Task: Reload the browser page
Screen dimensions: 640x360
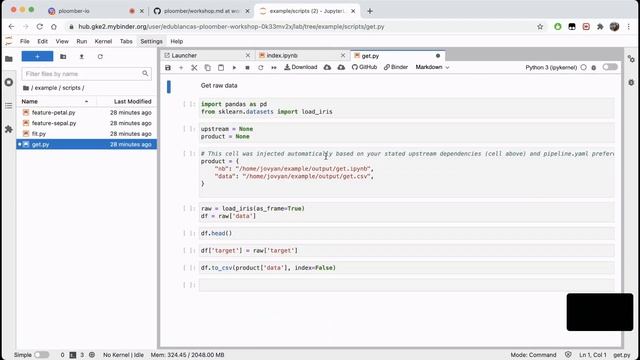Action: pyautogui.click(x=40, y=27)
